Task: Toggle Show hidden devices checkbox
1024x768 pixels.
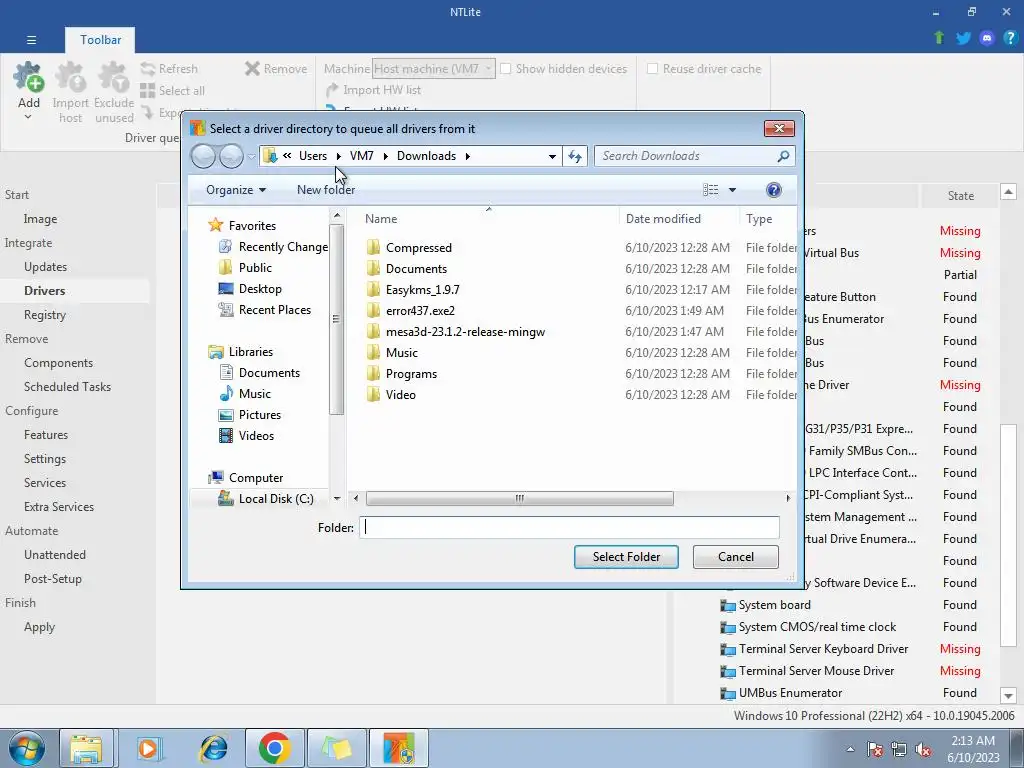Action: point(505,69)
